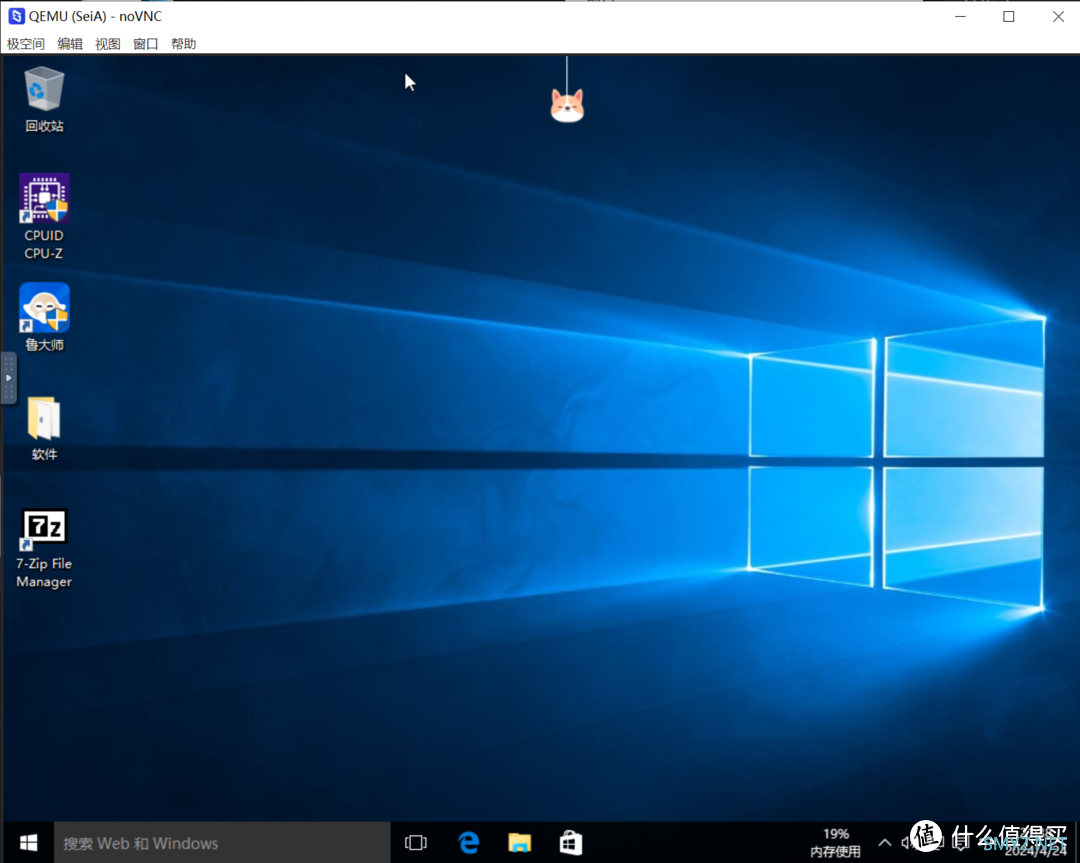This screenshot has height=863, width=1080.
Task: Show hidden system tray icons
Action: coord(884,842)
